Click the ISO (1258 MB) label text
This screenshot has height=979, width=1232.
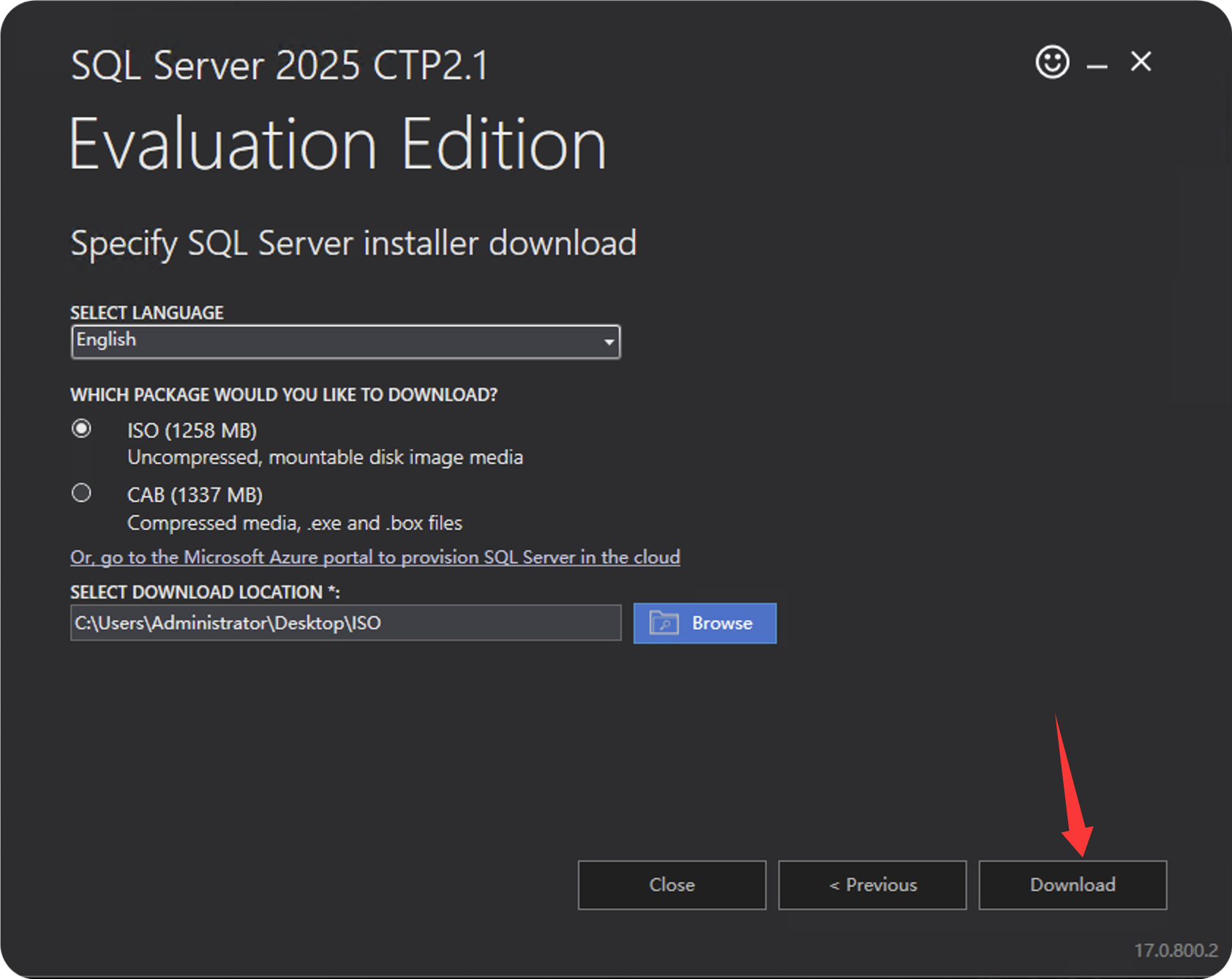click(x=192, y=430)
